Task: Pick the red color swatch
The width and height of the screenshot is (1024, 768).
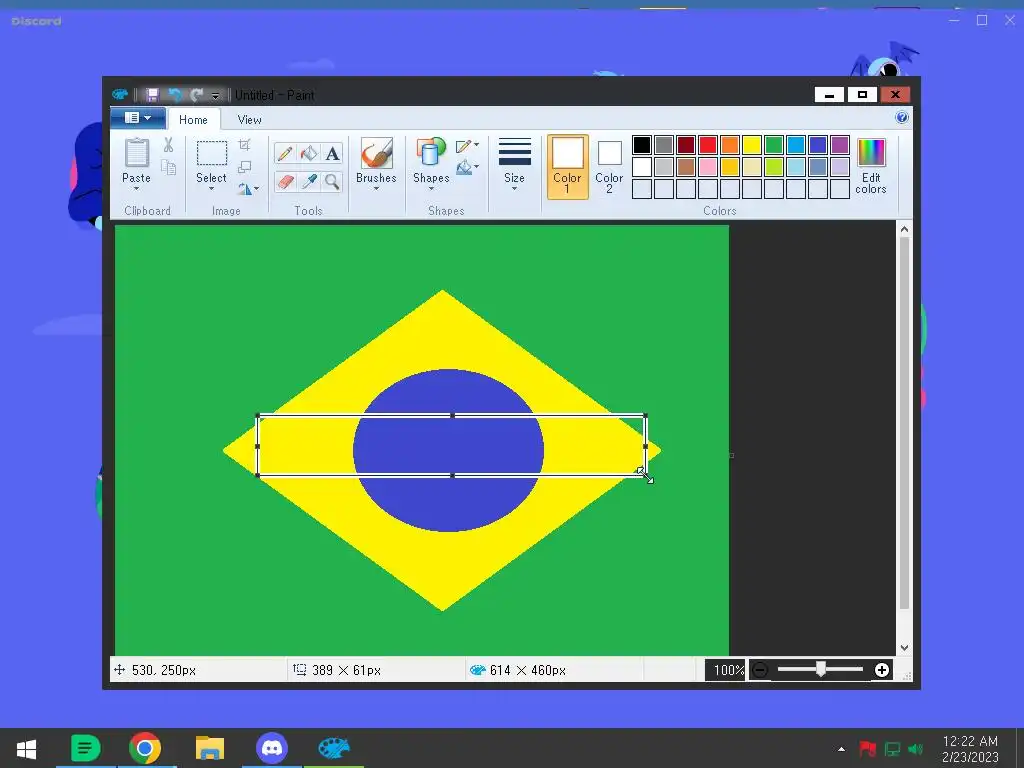Action: (x=708, y=145)
